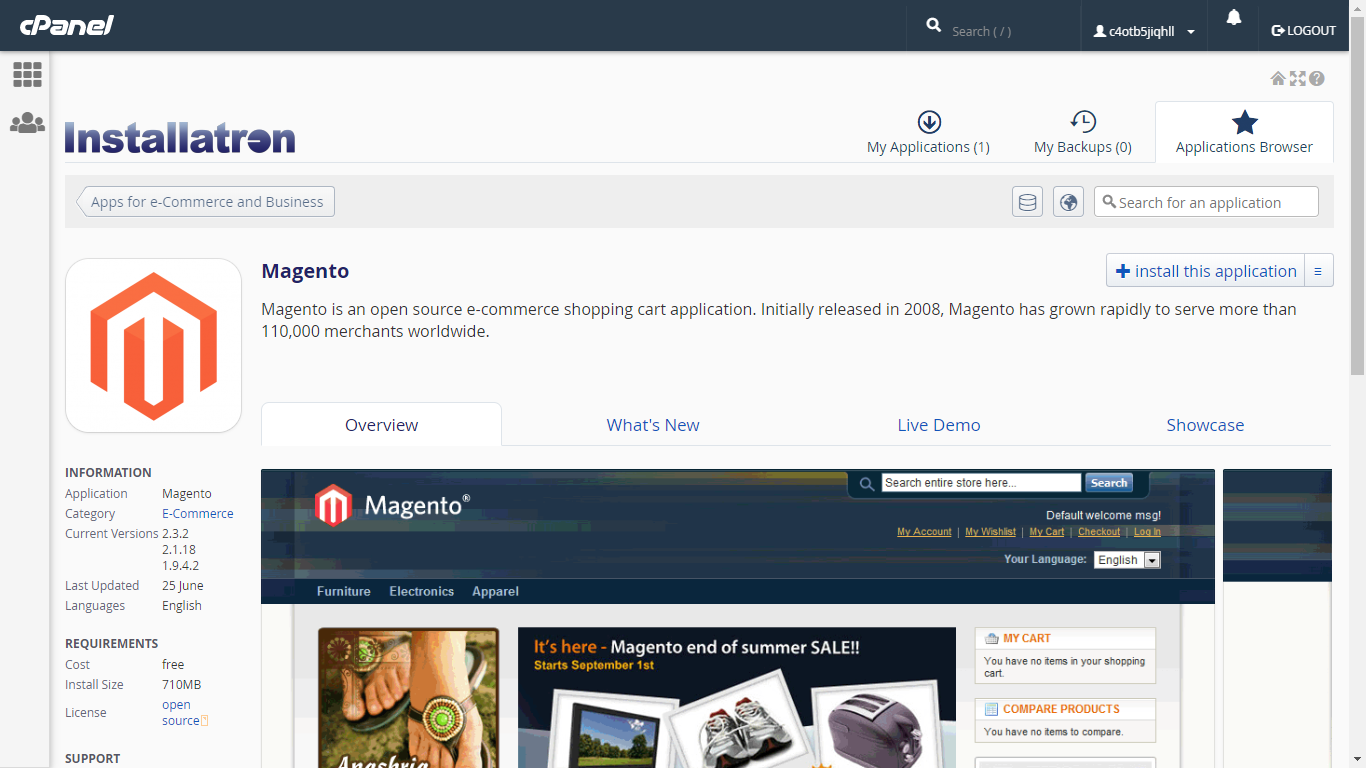Screen dimensions: 1366x768
Task: Click version 2.3.2 text
Action: (175, 534)
